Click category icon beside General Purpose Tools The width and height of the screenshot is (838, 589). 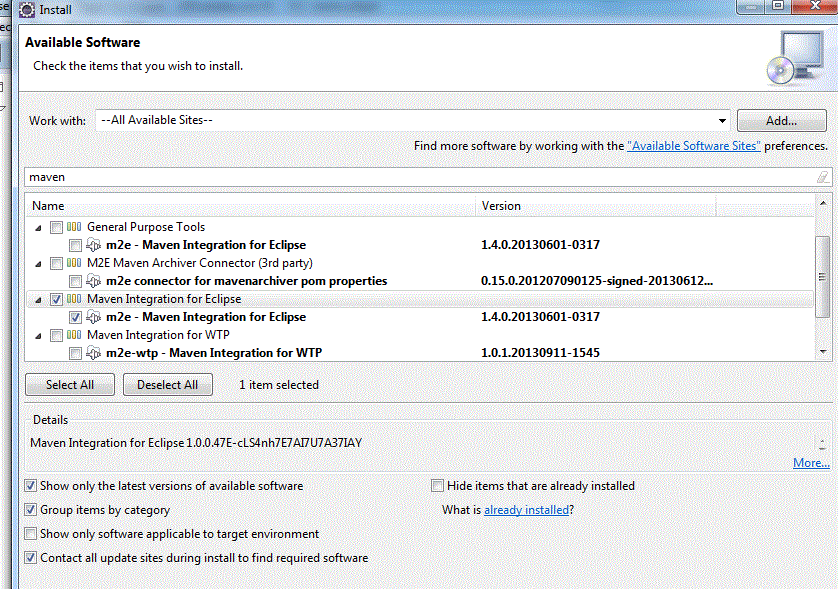pyautogui.click(x=74, y=227)
